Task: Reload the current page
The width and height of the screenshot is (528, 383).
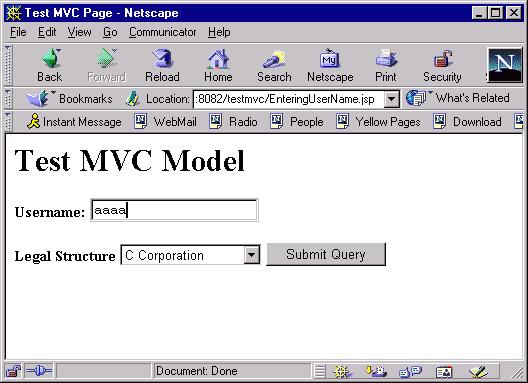Action: (162, 59)
